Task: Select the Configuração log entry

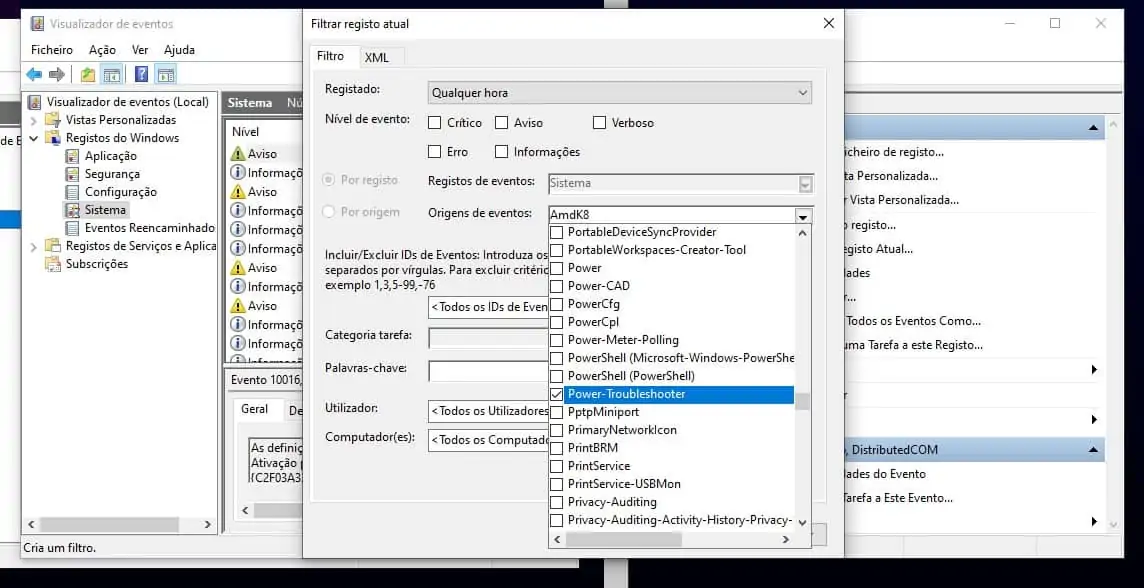Action: pos(120,192)
